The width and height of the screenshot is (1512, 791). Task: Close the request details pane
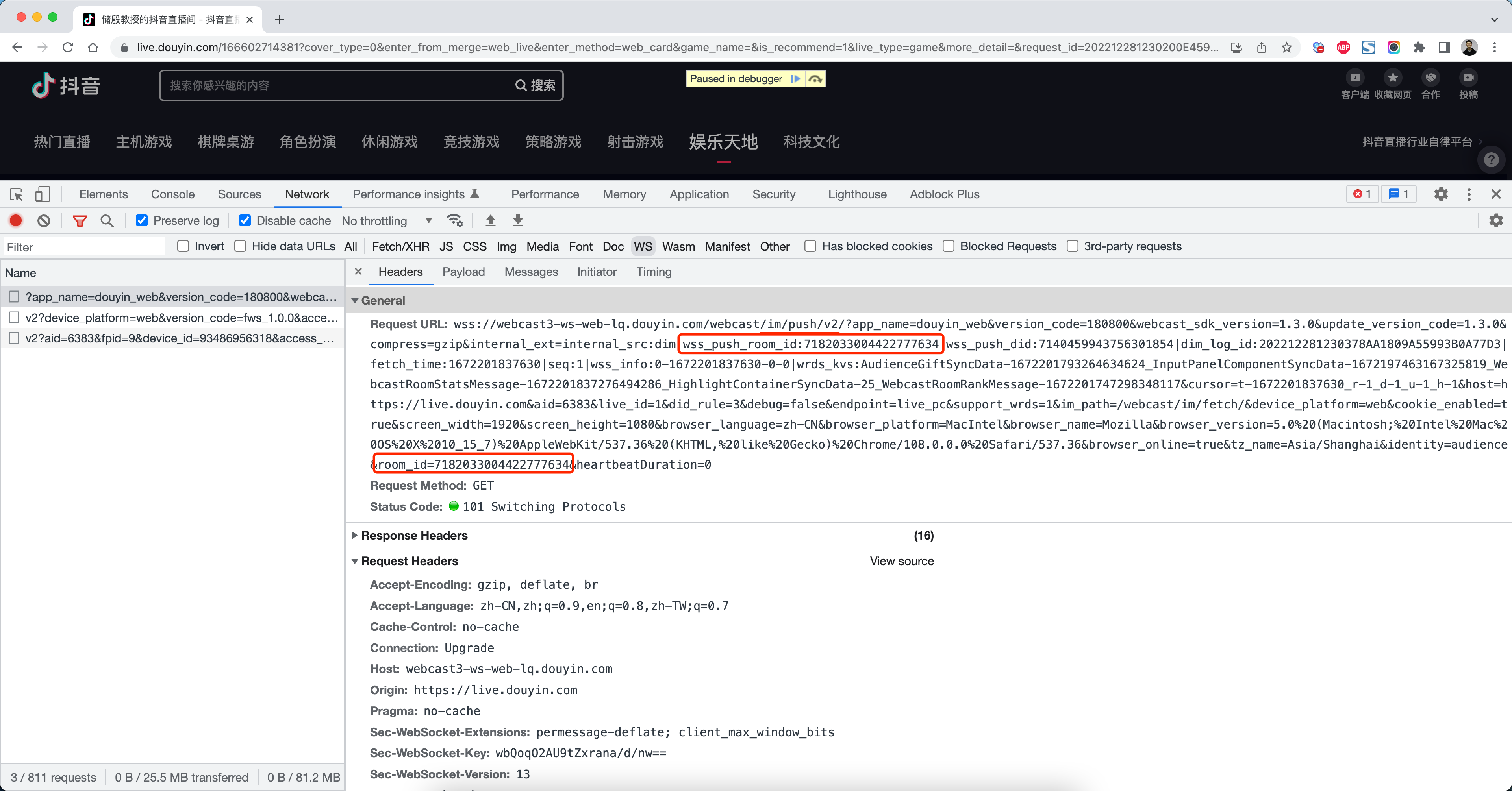point(358,272)
